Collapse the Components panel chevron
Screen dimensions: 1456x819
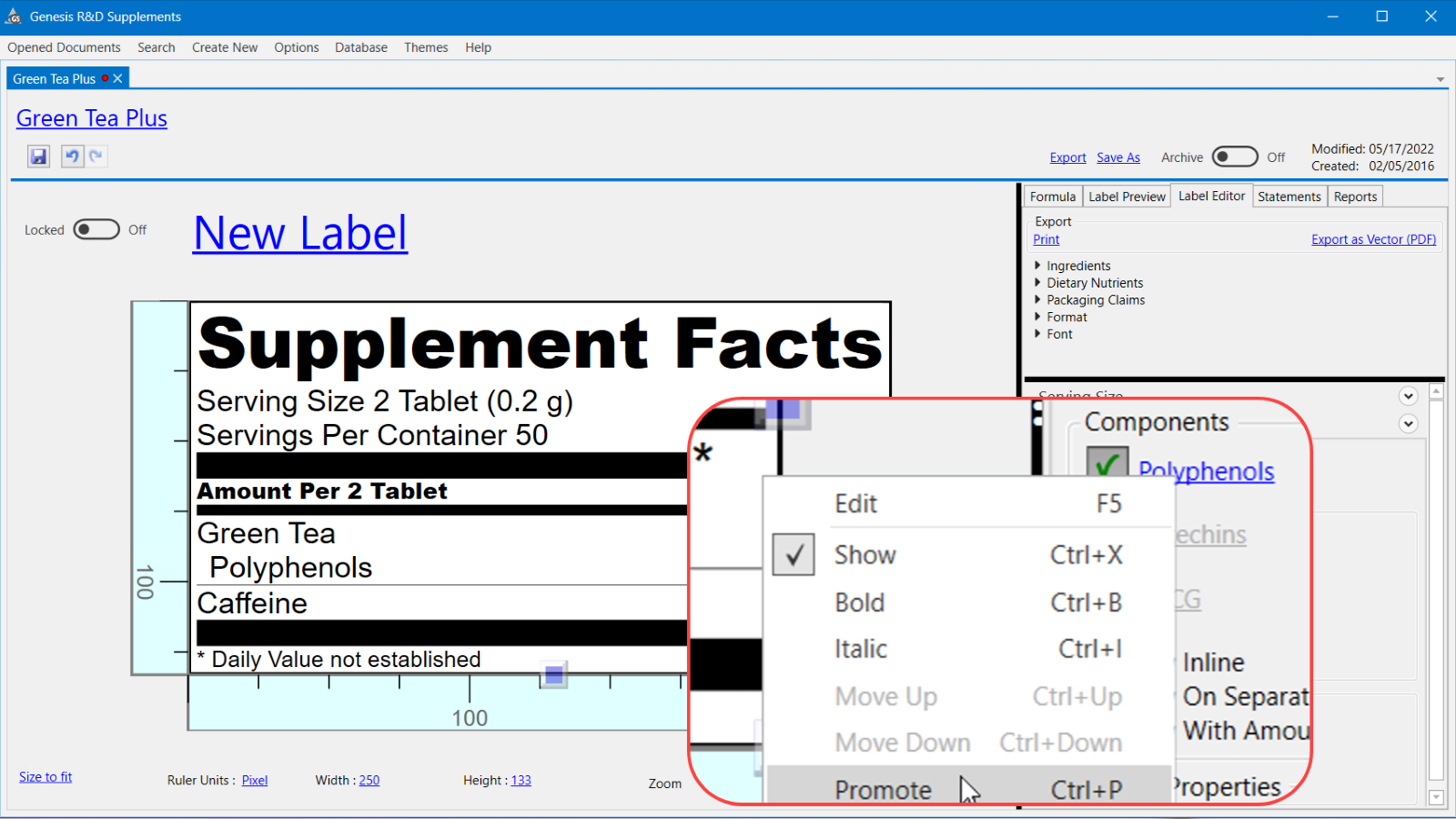tap(1409, 423)
